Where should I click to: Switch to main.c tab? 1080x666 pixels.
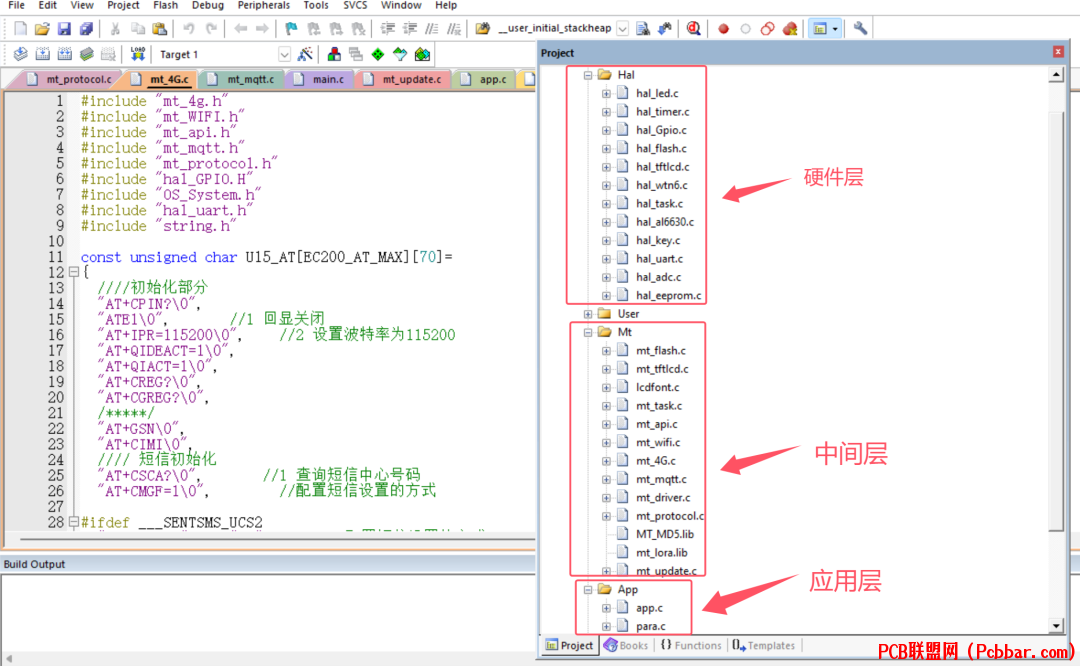319,80
